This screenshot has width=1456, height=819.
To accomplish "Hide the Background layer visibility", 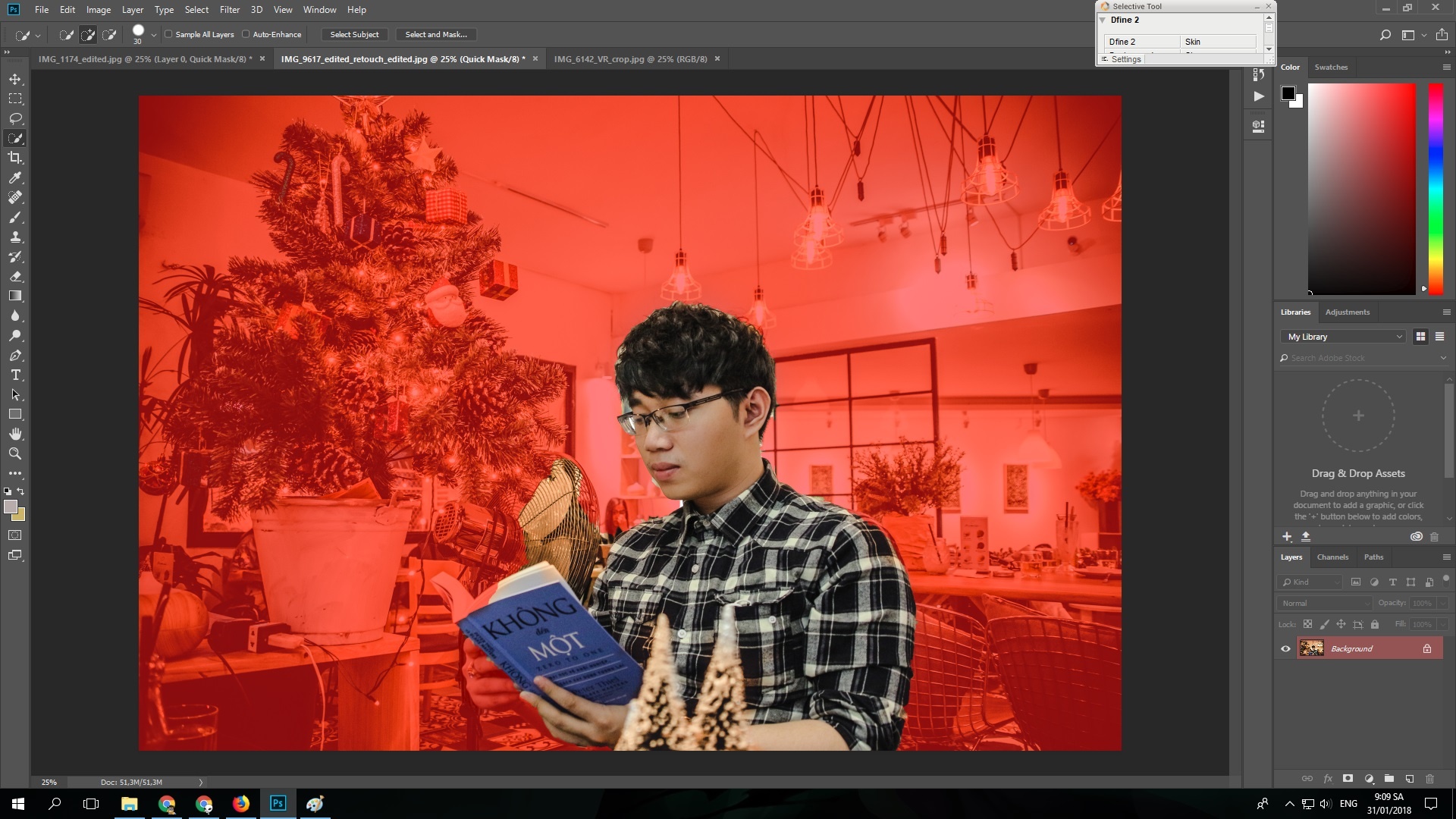I will coord(1287,648).
